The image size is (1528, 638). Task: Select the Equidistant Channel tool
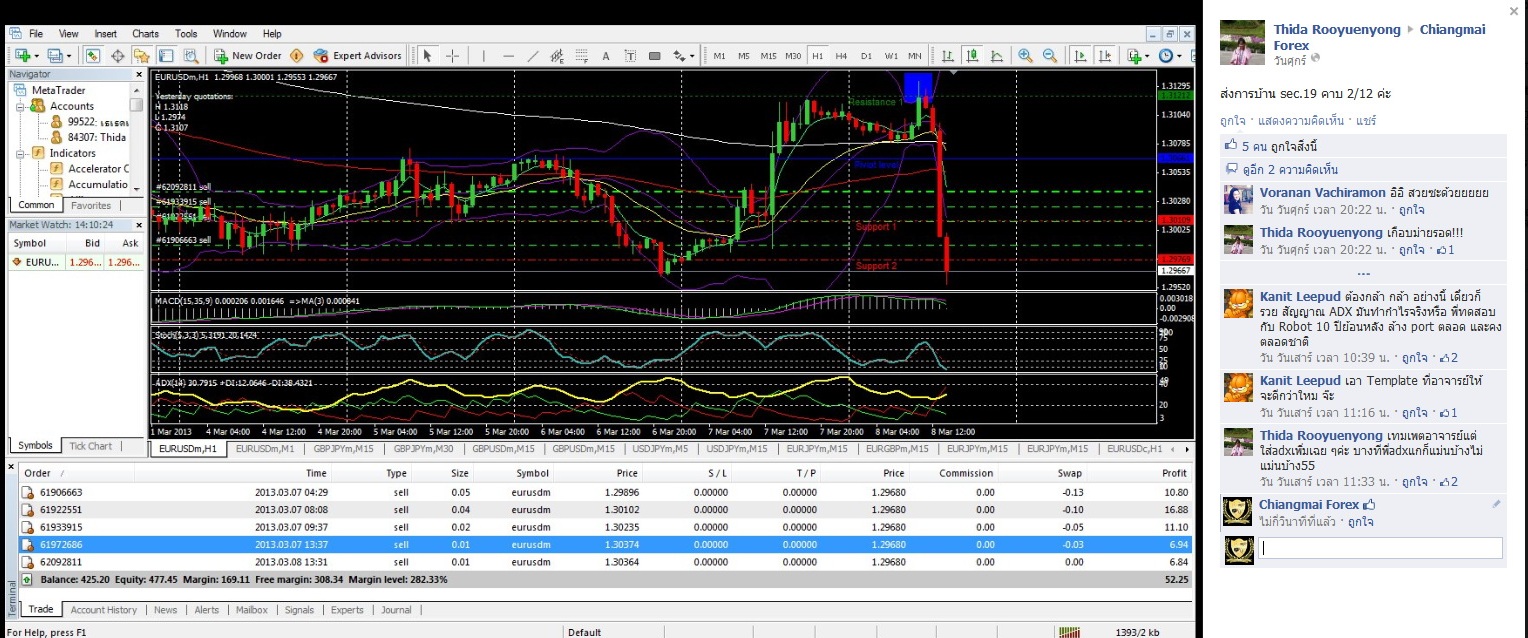tap(557, 56)
